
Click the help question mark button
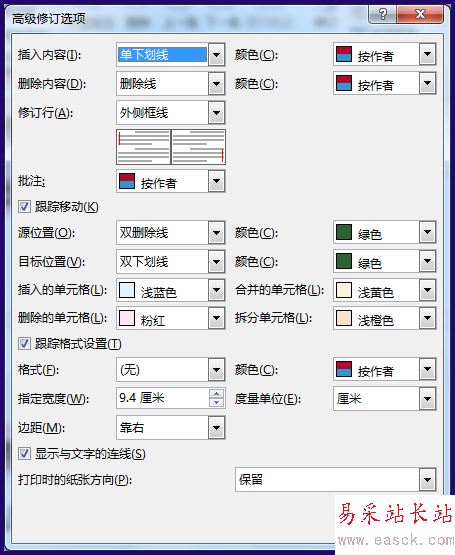382,14
